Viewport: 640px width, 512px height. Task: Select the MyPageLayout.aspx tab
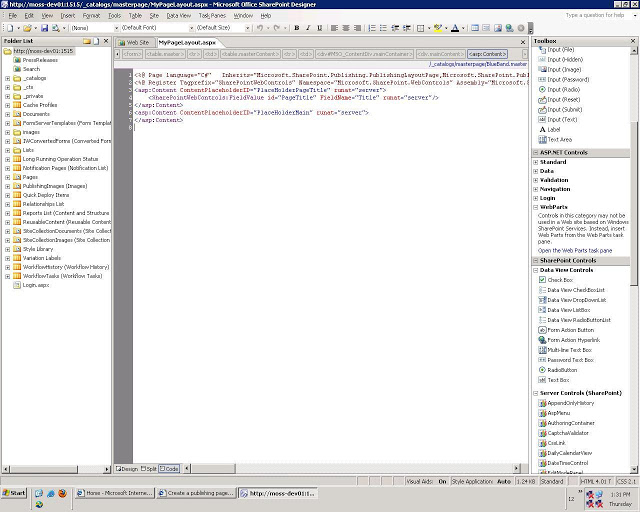(187, 42)
